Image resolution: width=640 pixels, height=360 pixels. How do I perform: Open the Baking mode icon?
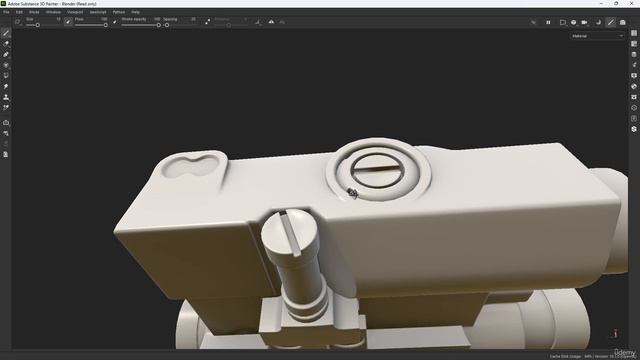point(6,133)
